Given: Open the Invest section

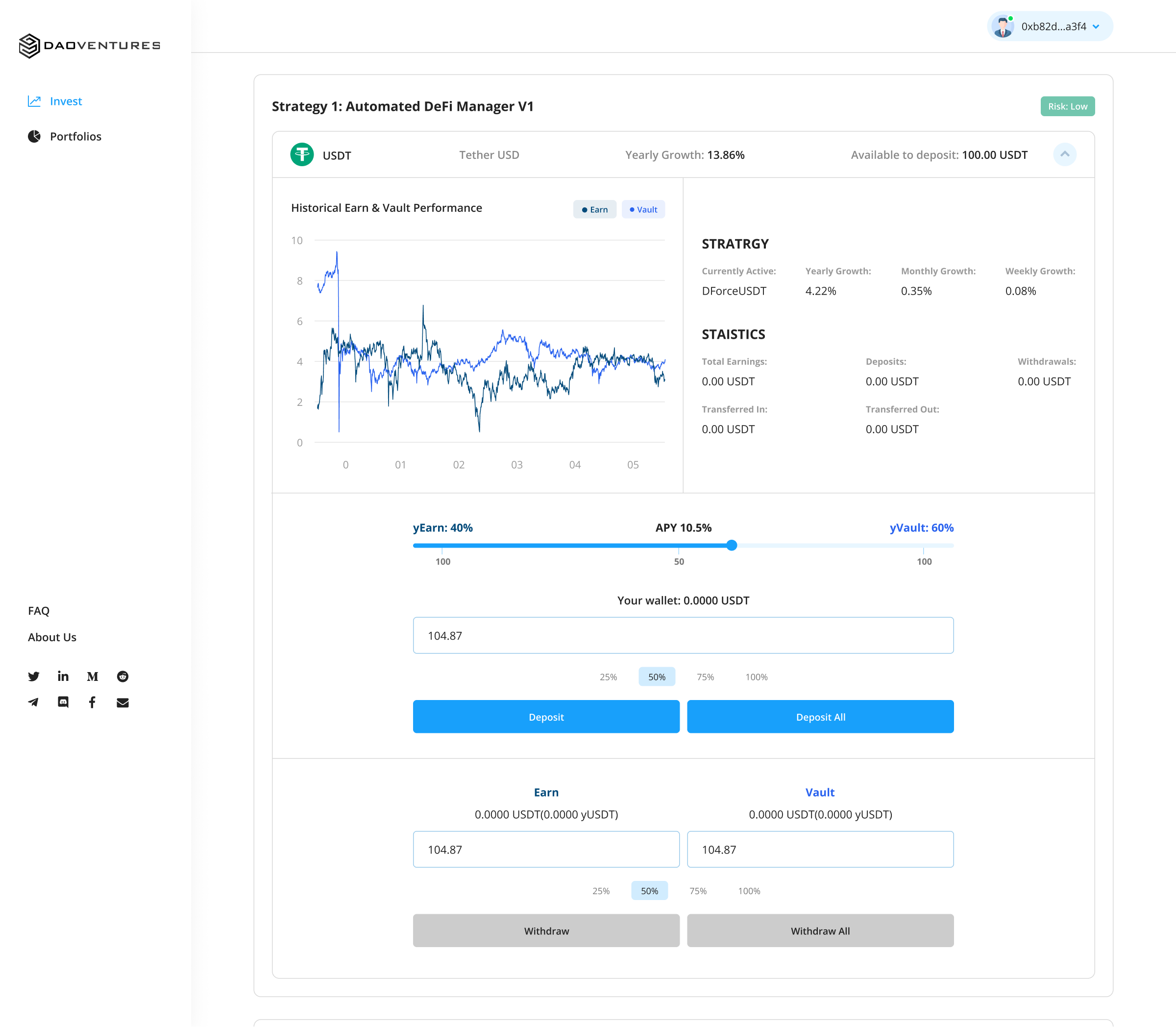Looking at the screenshot, I should 55,101.
